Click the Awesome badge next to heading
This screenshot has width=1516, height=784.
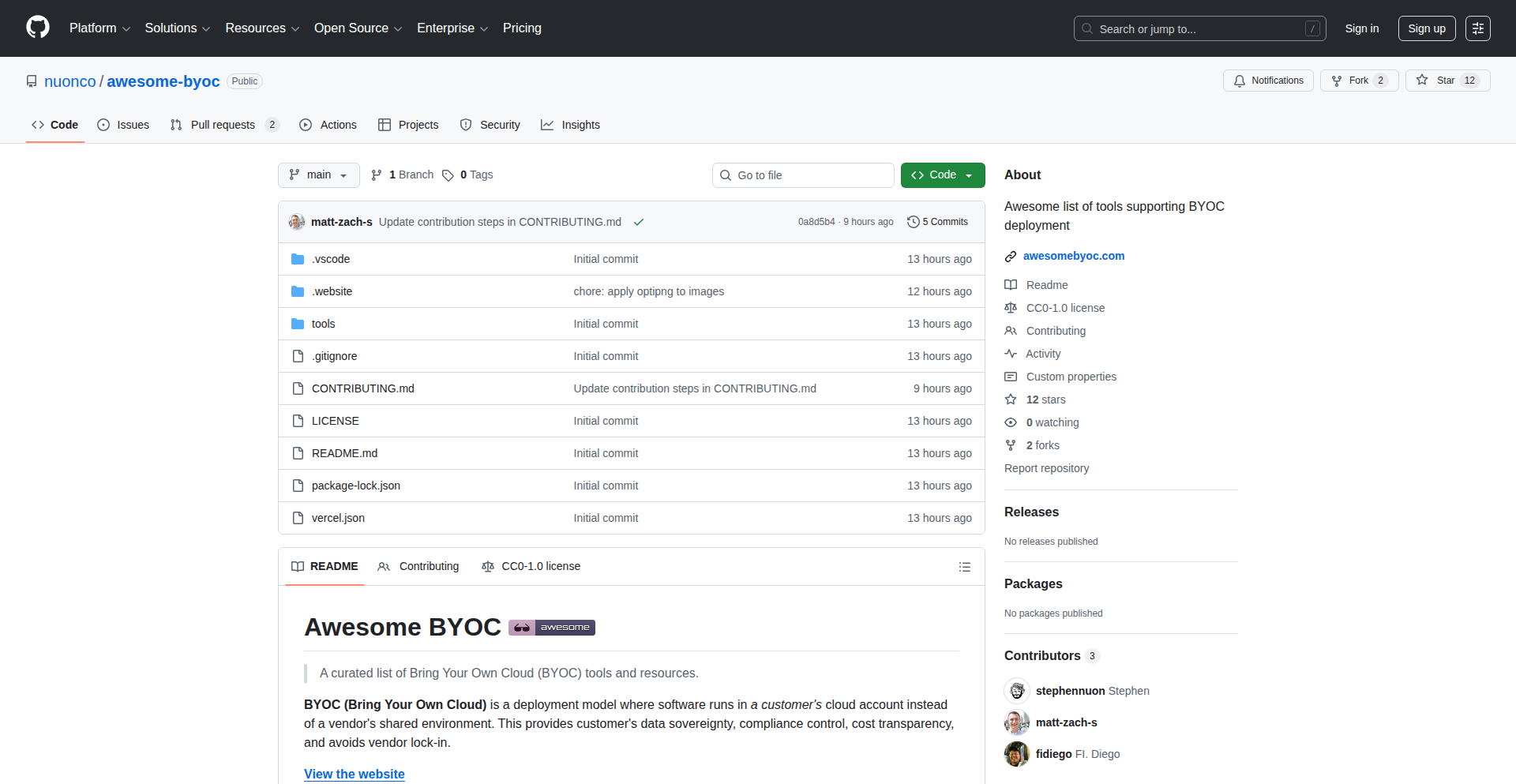pyautogui.click(x=551, y=628)
